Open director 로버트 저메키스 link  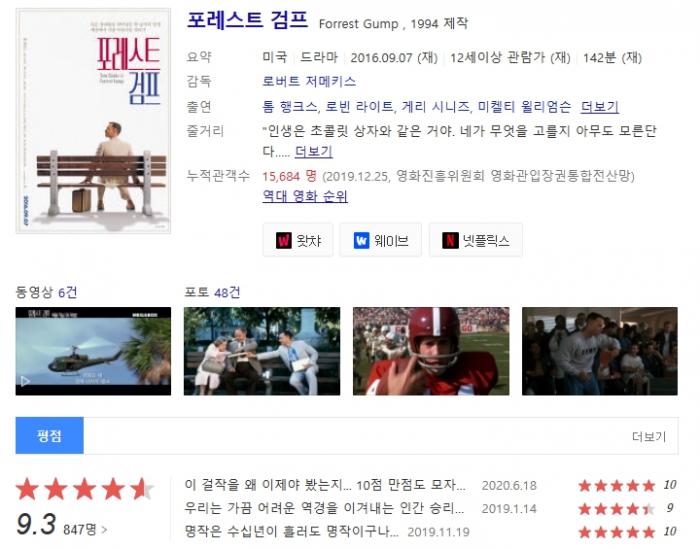309,81
